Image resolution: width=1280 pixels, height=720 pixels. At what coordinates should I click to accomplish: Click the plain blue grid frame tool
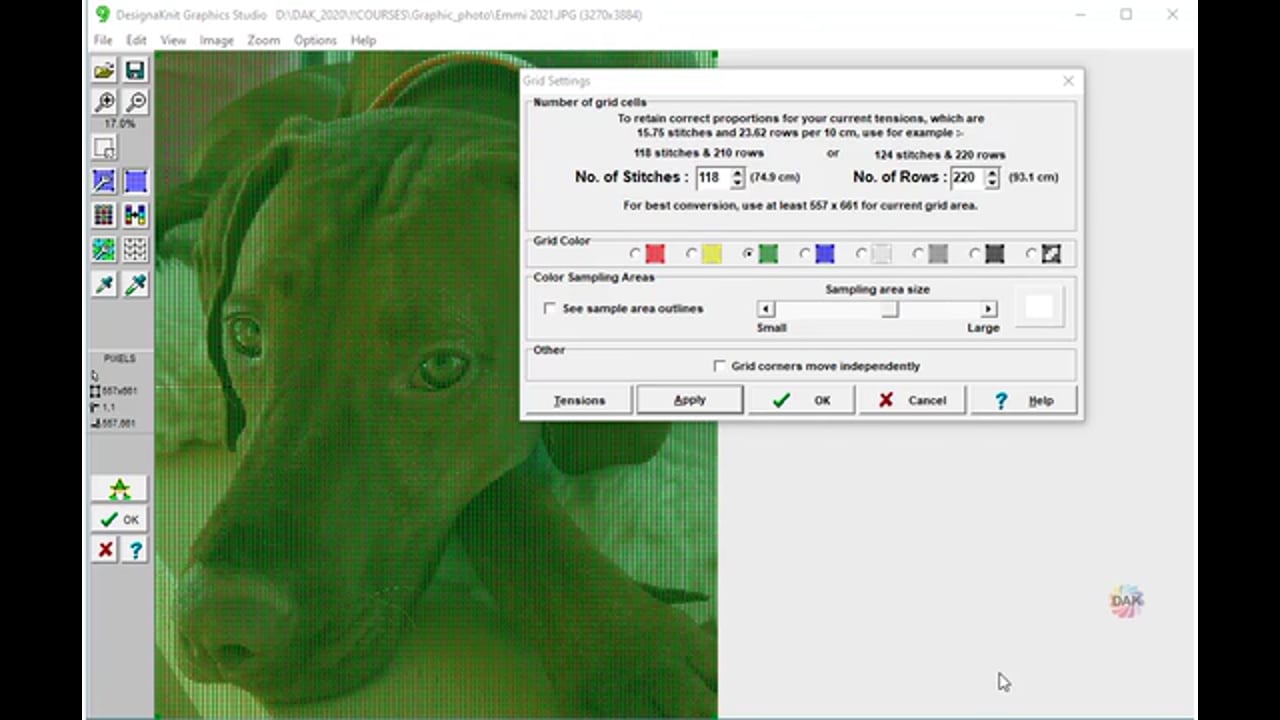[135, 181]
